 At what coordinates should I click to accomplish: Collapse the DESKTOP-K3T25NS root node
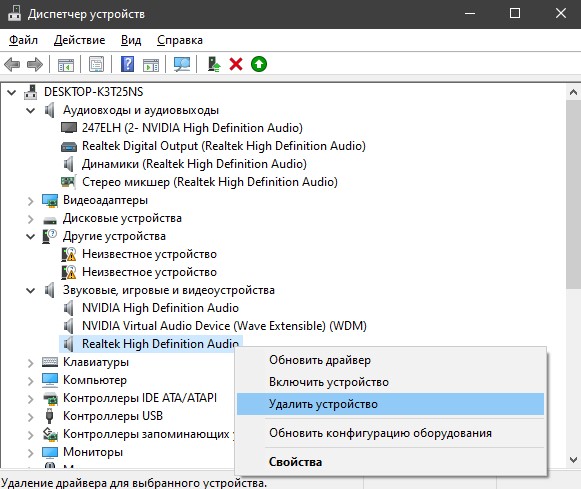[x=12, y=92]
